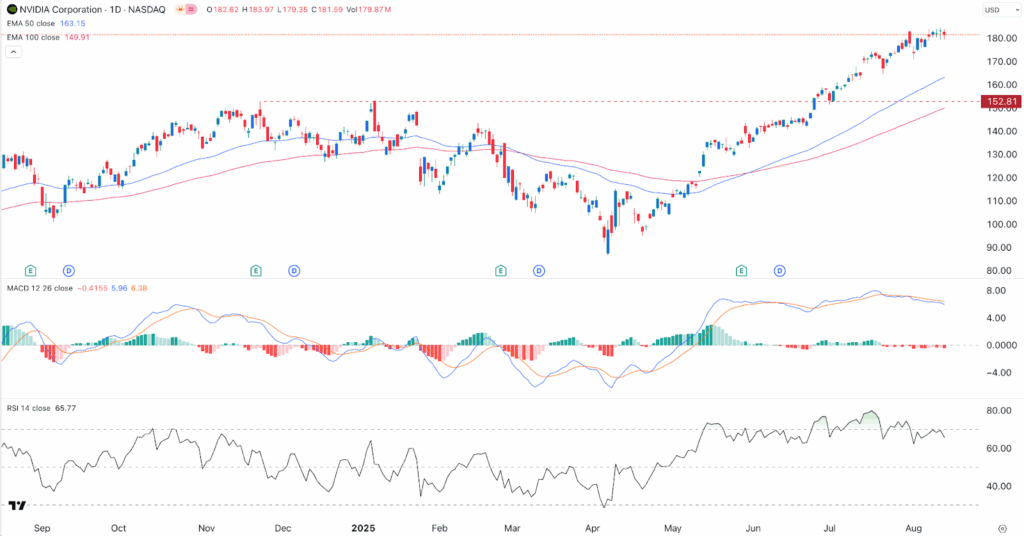
Task: Click the 40.00 RSI axis label
Action: pyautogui.click(x=999, y=486)
